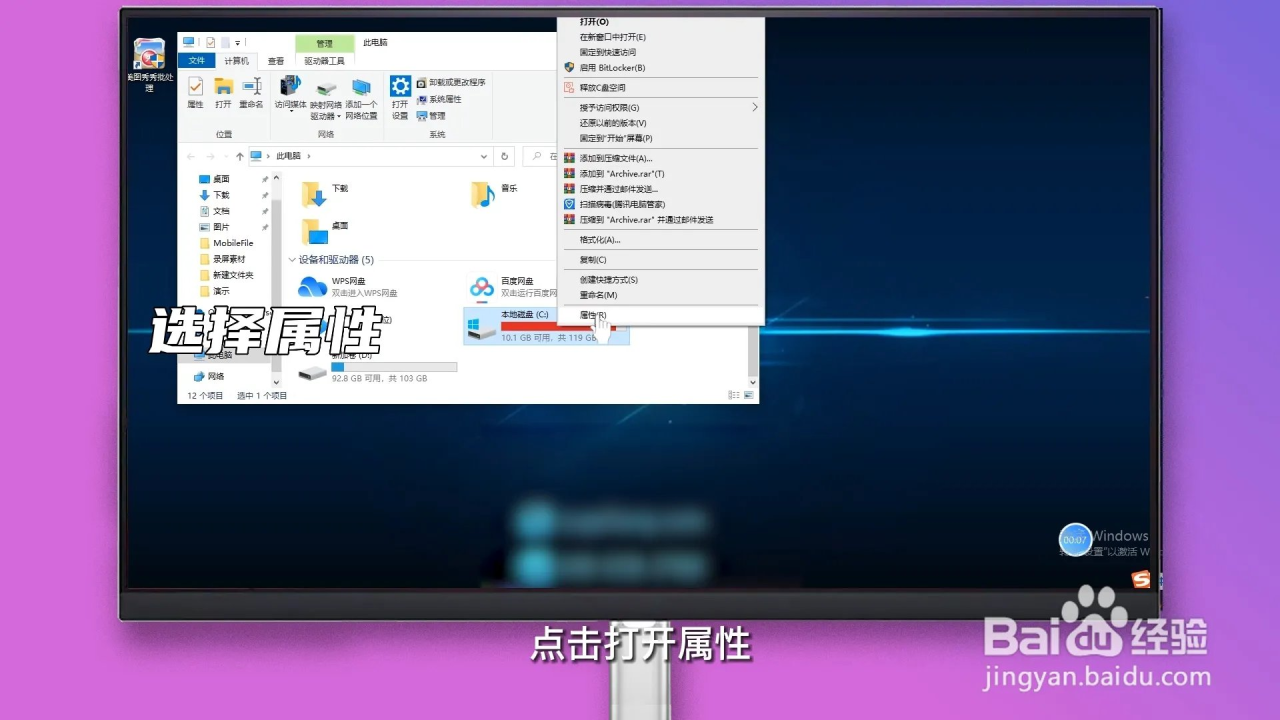Click 属性 ribbon icon in 位置 group
The image size is (1280, 720).
pyautogui.click(x=195, y=92)
